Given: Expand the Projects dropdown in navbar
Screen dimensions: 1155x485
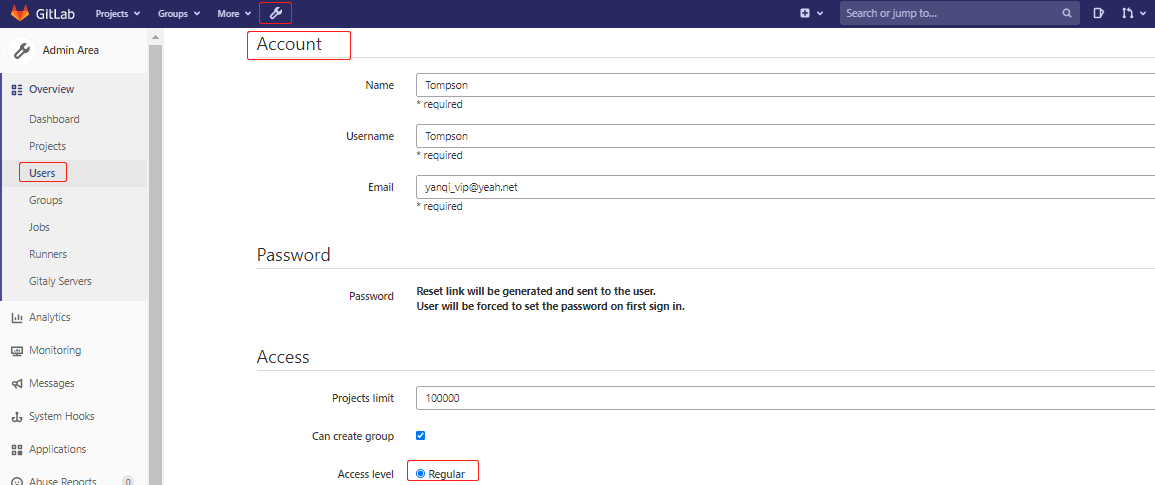Looking at the screenshot, I should tap(118, 14).
